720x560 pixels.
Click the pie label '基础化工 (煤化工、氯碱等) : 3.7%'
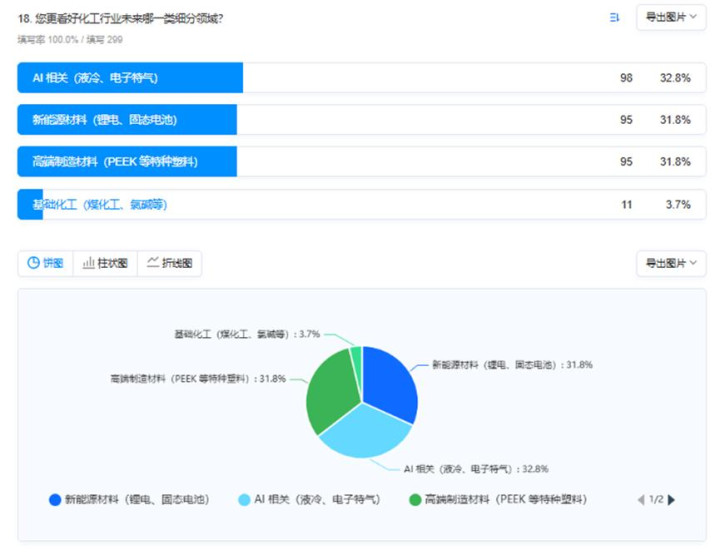click(x=247, y=334)
